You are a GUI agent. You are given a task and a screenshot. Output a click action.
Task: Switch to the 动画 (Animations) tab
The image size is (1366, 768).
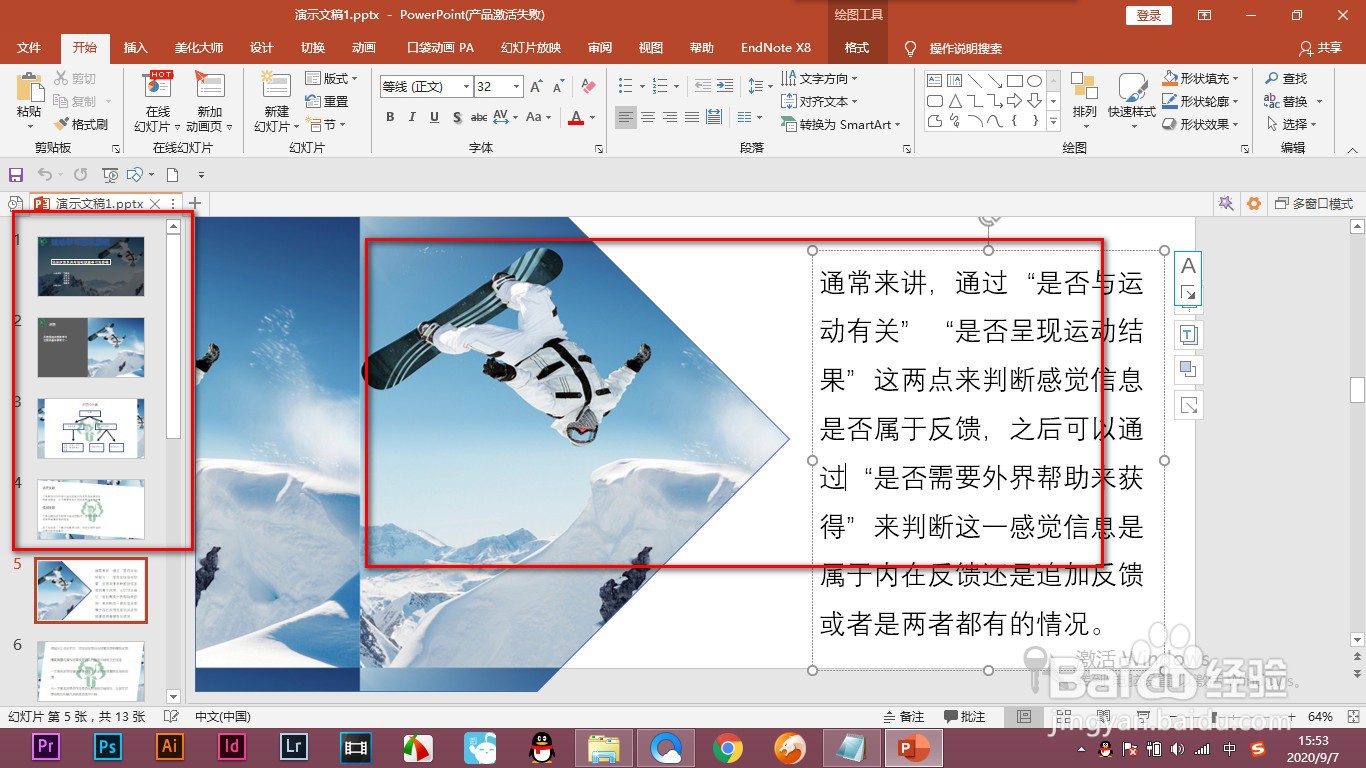pos(364,48)
